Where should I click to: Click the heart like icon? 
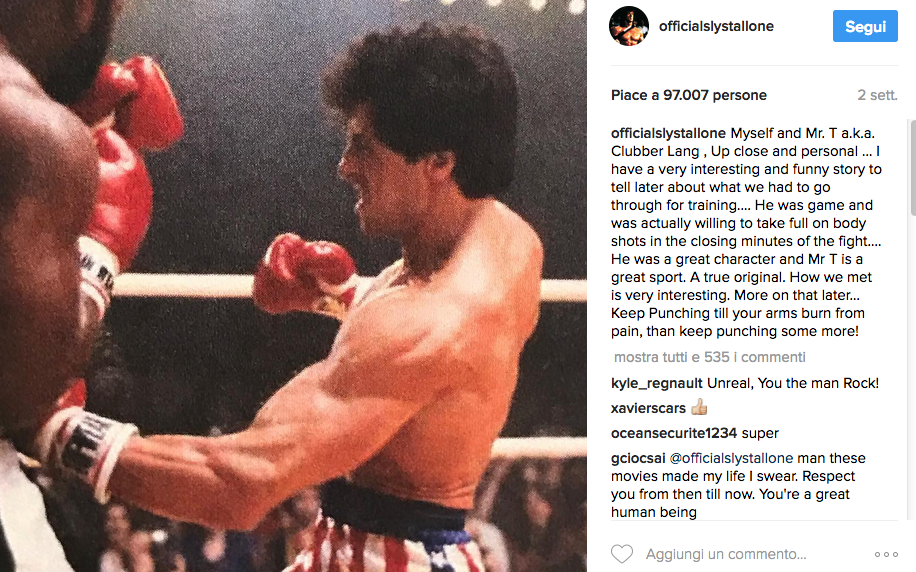(x=622, y=554)
